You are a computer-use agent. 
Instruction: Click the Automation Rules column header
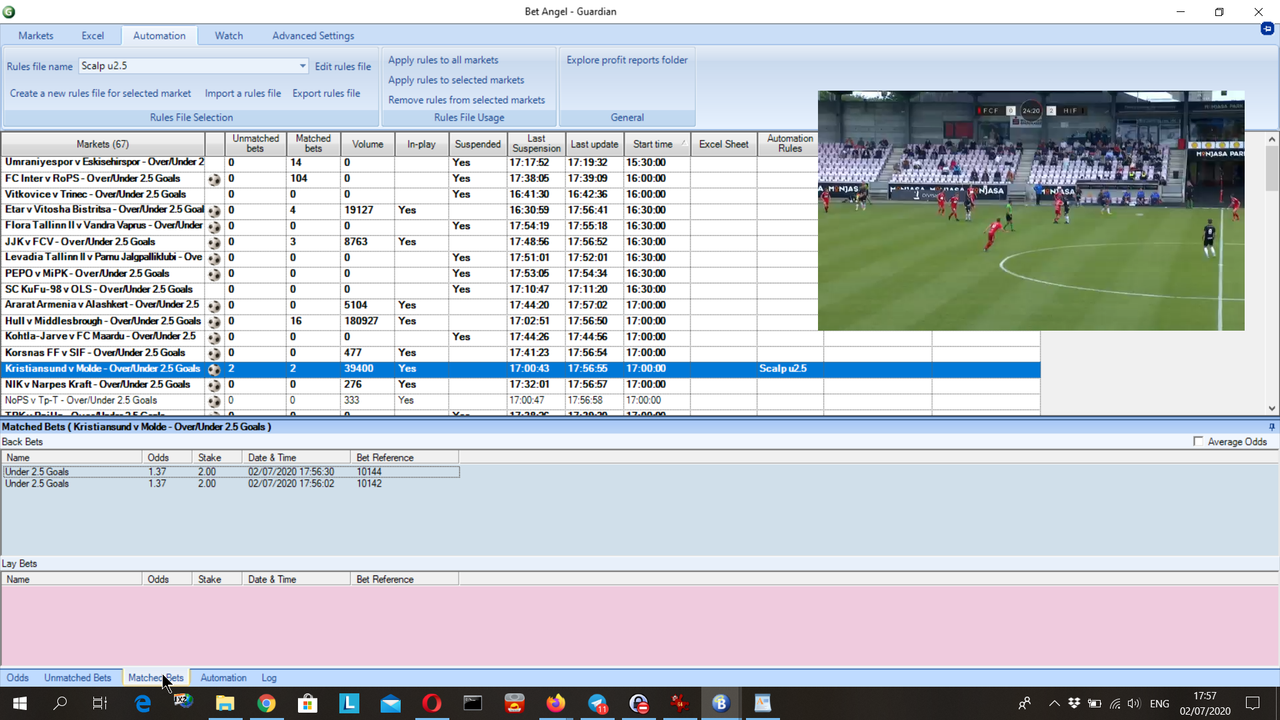[790, 144]
